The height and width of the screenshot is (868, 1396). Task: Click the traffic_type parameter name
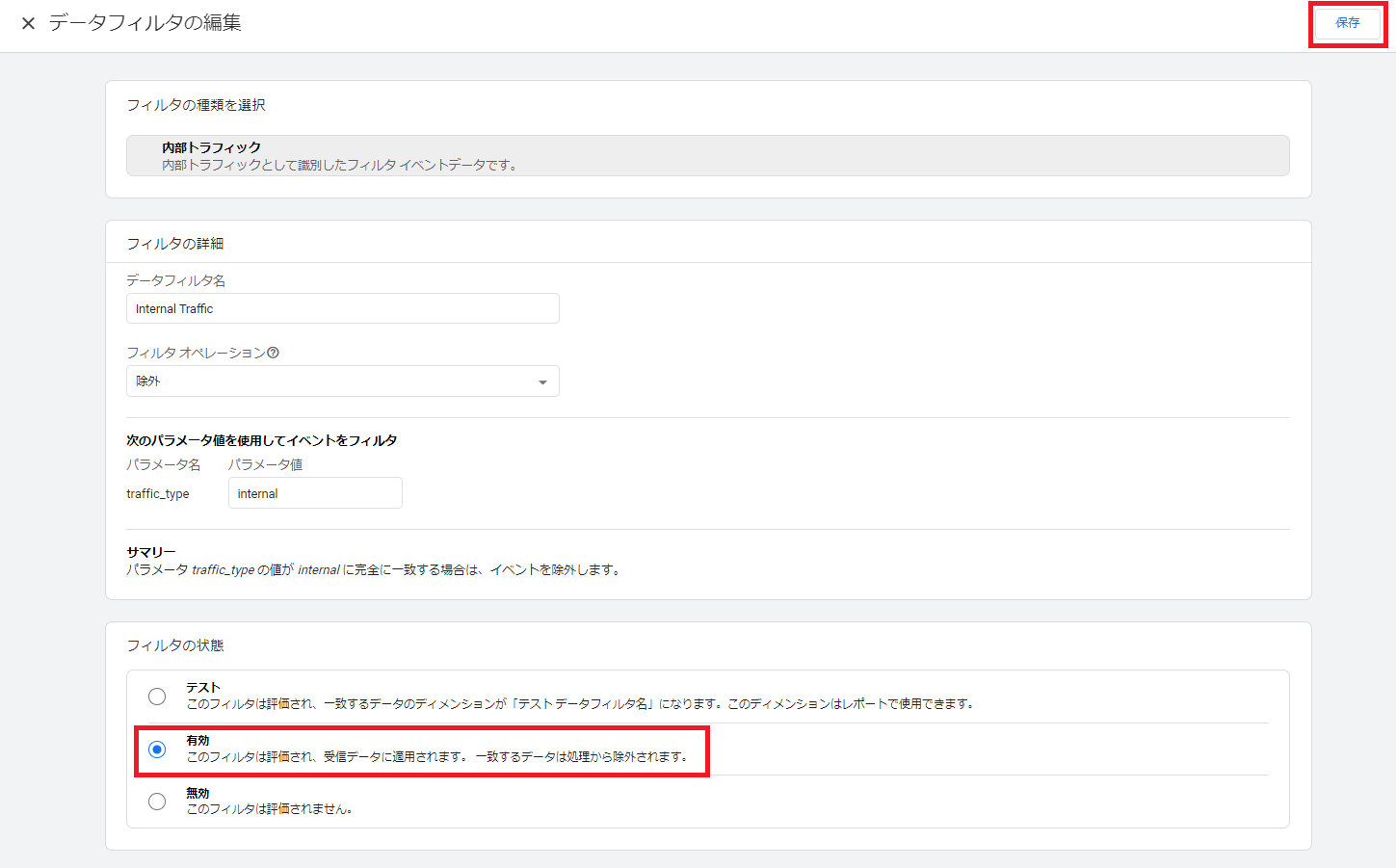(x=158, y=494)
